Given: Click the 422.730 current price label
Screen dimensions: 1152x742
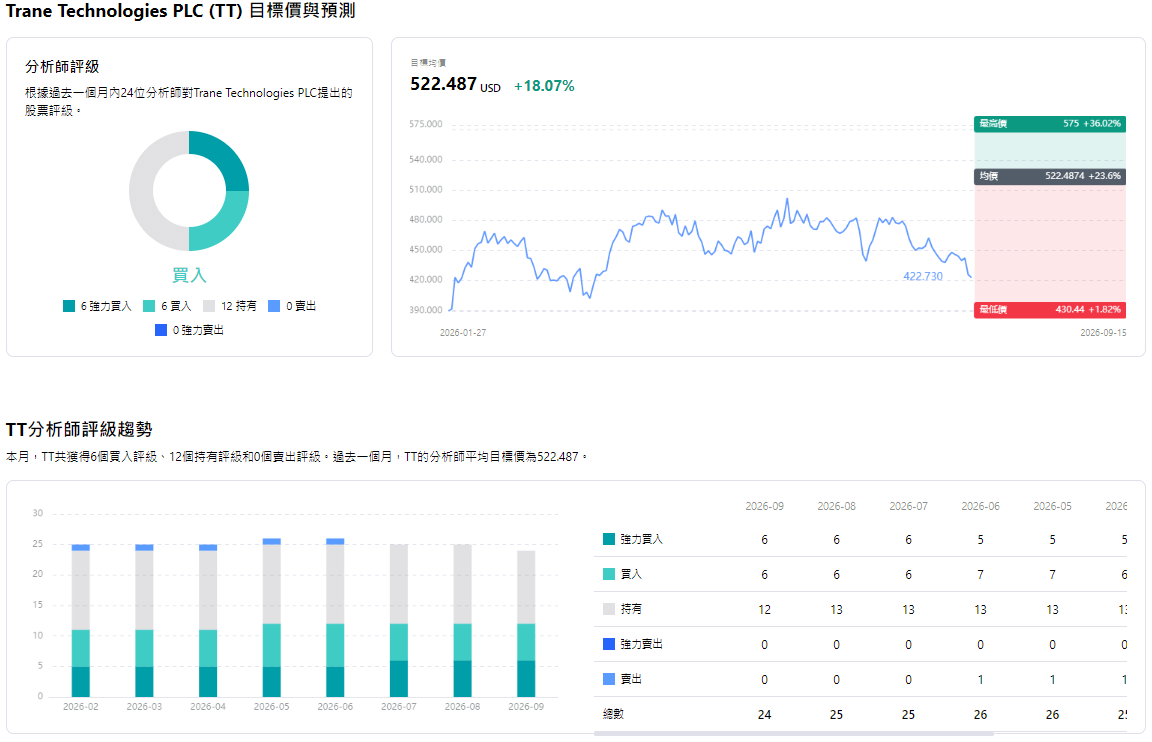Looking at the screenshot, I should [x=923, y=277].
